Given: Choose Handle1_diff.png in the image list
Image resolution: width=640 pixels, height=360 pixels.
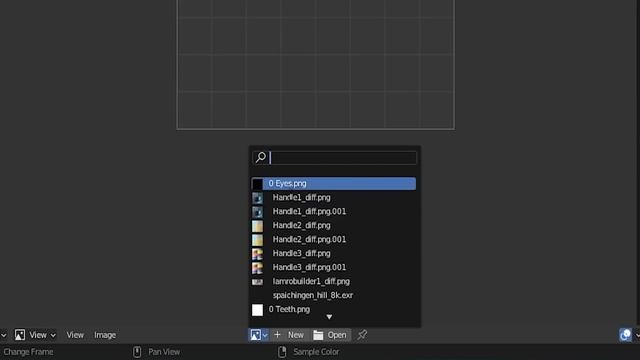Looking at the screenshot, I should coord(333,198).
